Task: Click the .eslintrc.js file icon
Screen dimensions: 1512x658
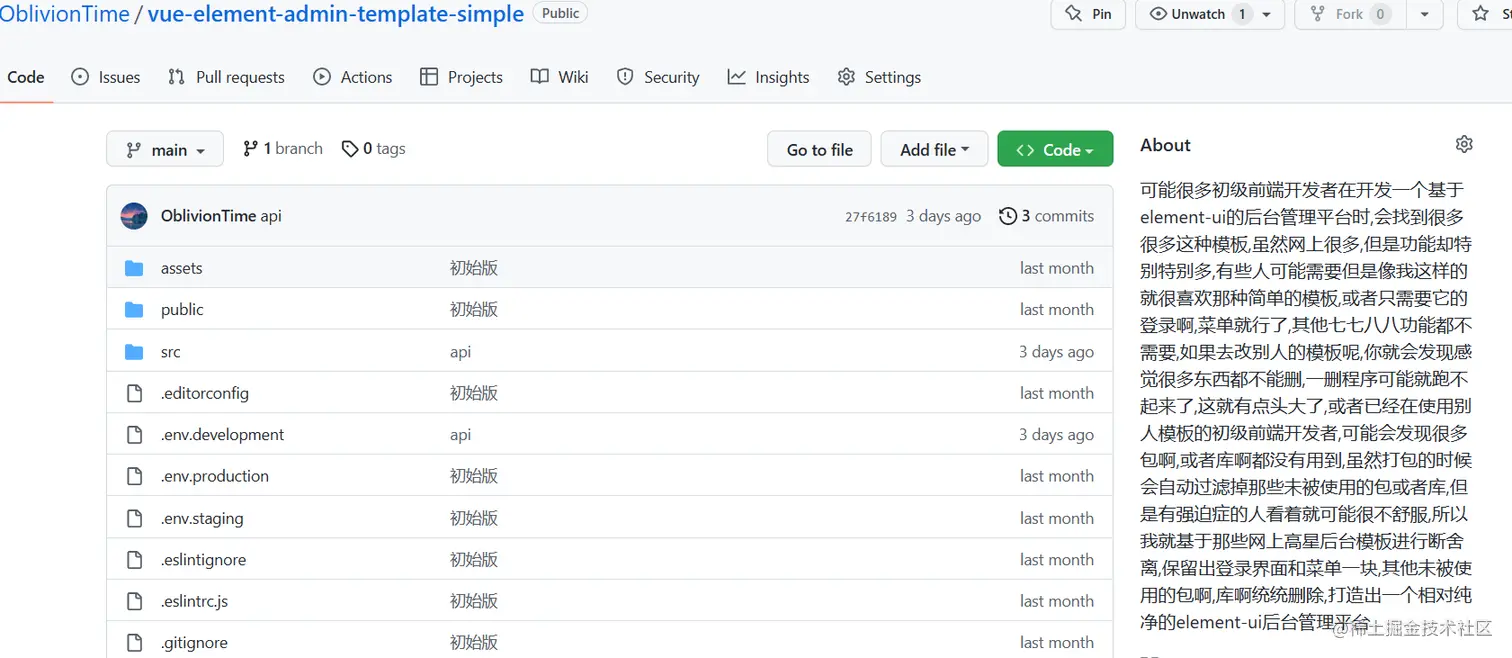Action: [x=134, y=601]
